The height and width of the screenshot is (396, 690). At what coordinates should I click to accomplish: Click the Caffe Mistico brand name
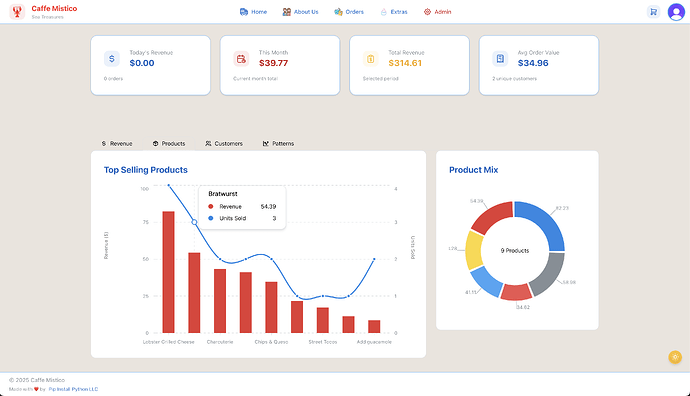coord(54,8)
